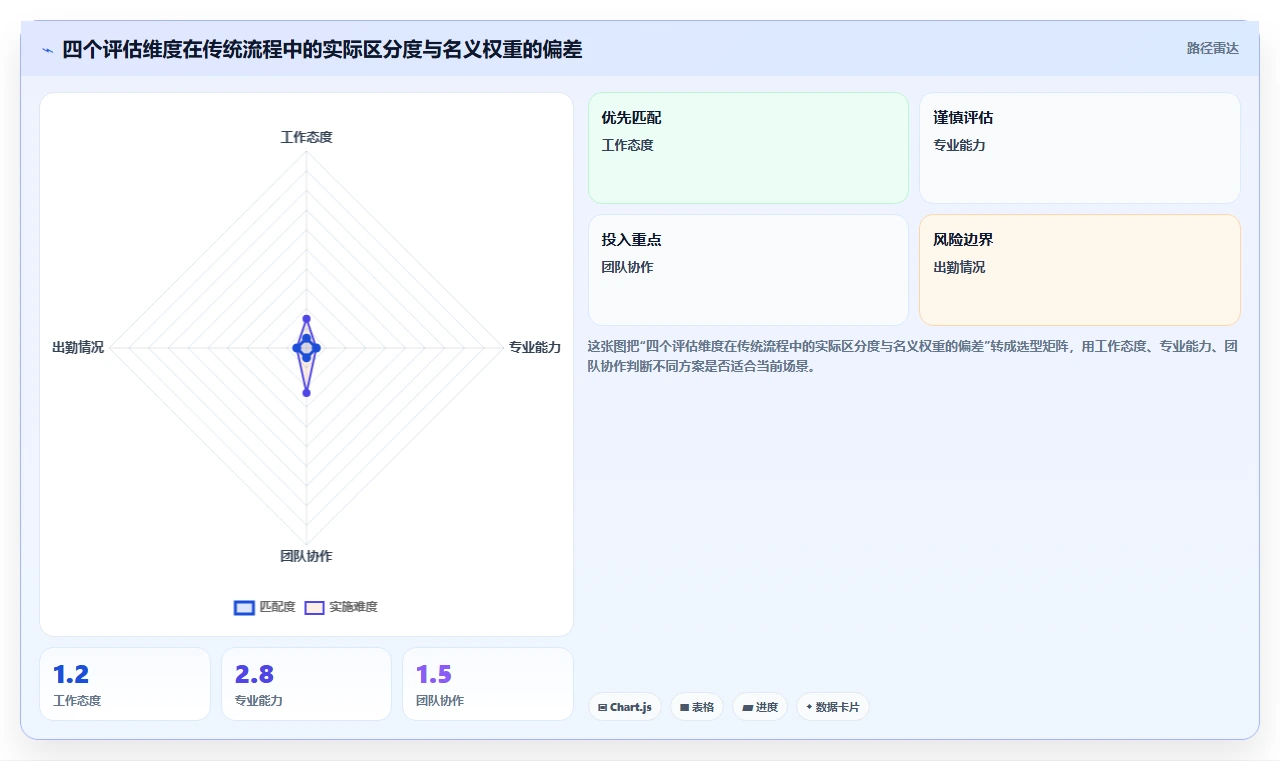Open the 投入重点 card
The width and height of the screenshot is (1280, 761).
(748, 270)
